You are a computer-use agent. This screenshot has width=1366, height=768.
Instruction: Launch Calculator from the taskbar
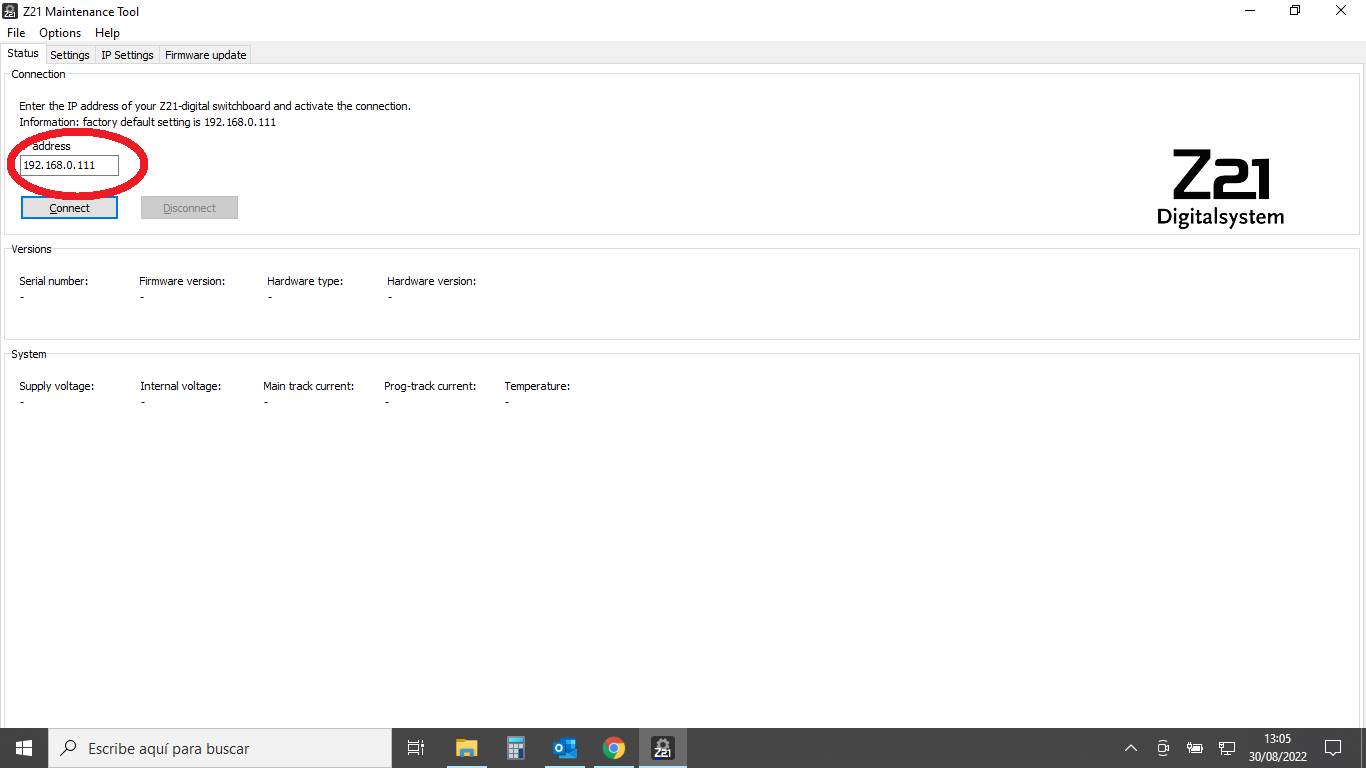(515, 748)
